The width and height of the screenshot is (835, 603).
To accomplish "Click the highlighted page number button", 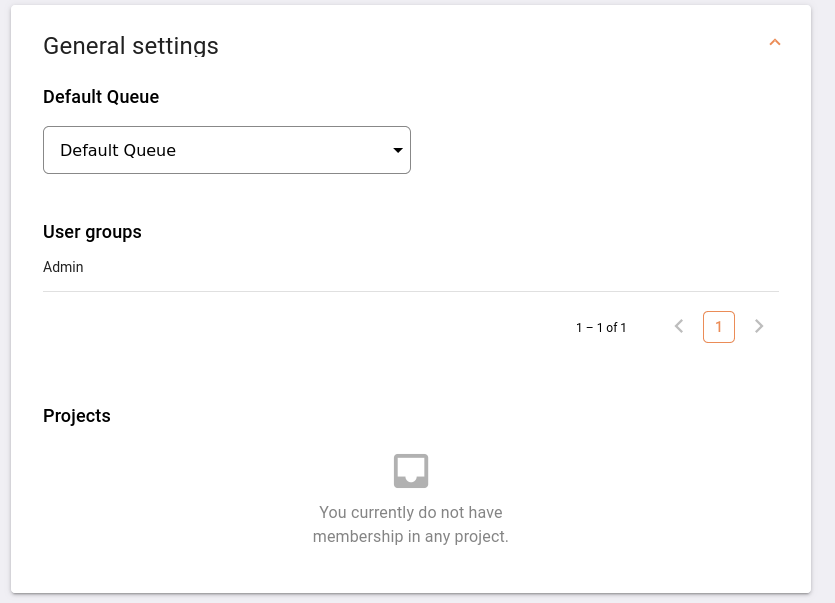I will (718, 326).
